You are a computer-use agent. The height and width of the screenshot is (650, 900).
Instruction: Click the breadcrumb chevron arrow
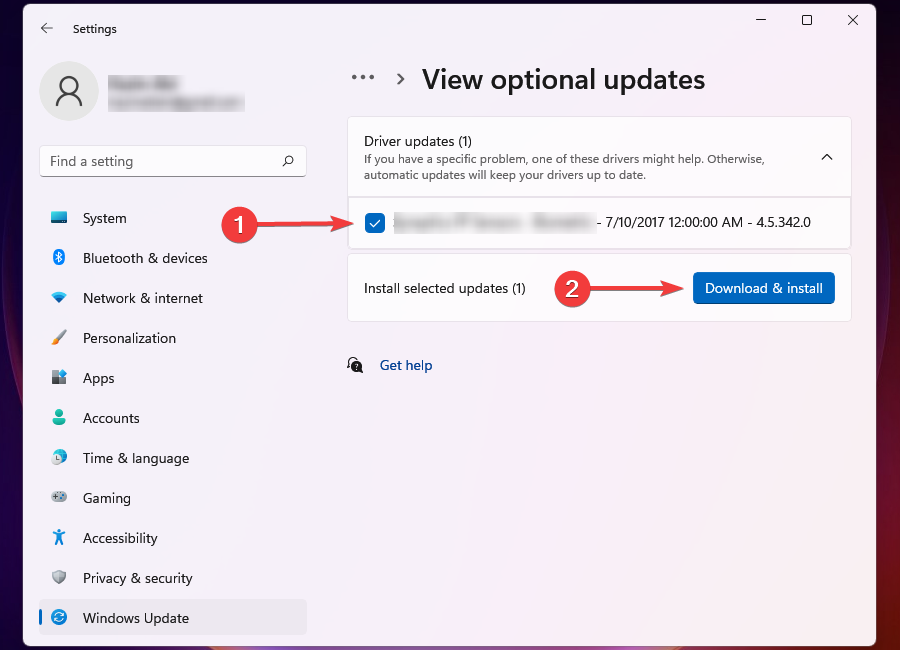pyautogui.click(x=401, y=79)
